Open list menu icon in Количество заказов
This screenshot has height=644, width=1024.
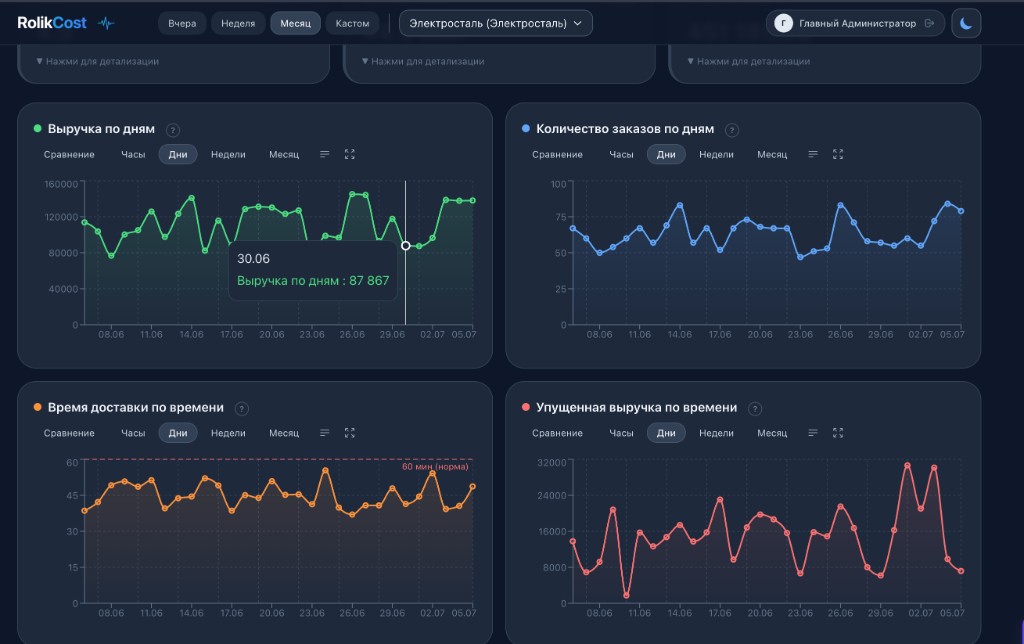(813, 154)
